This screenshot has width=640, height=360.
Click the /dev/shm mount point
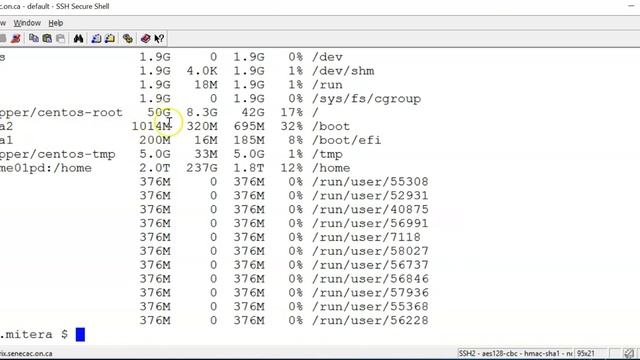tap(343, 71)
